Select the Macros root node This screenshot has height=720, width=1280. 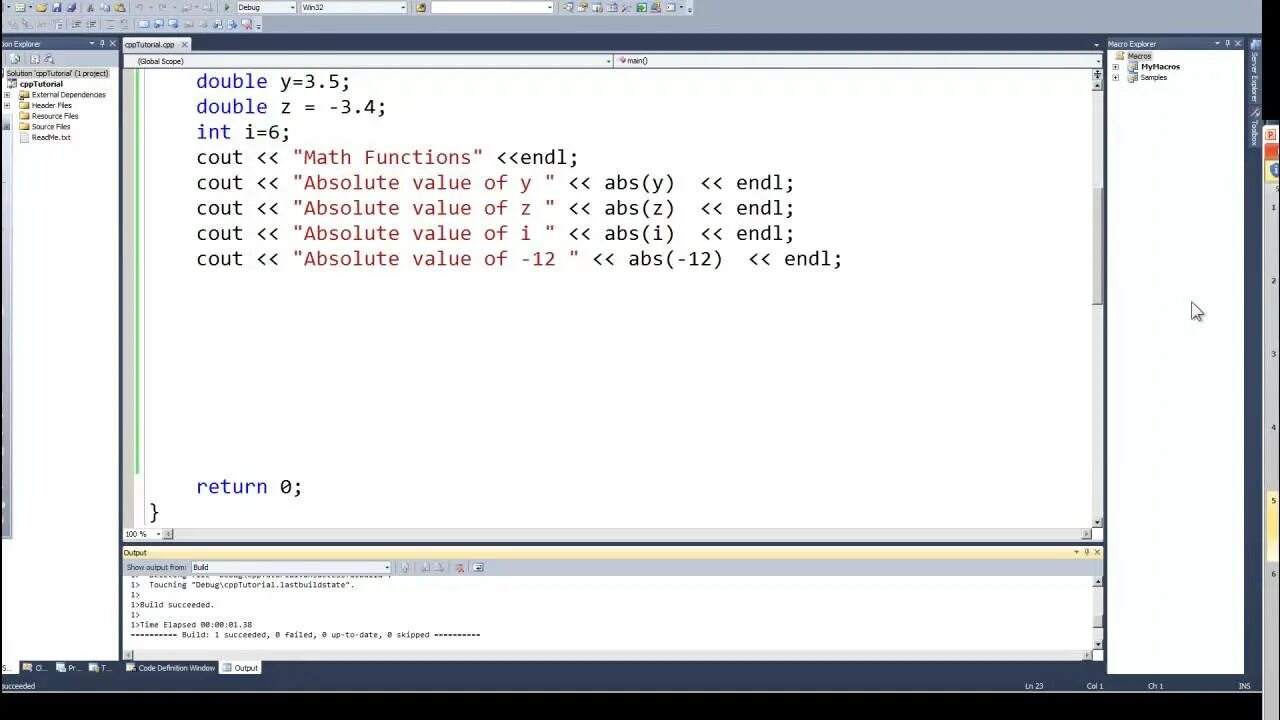pyautogui.click(x=1139, y=56)
